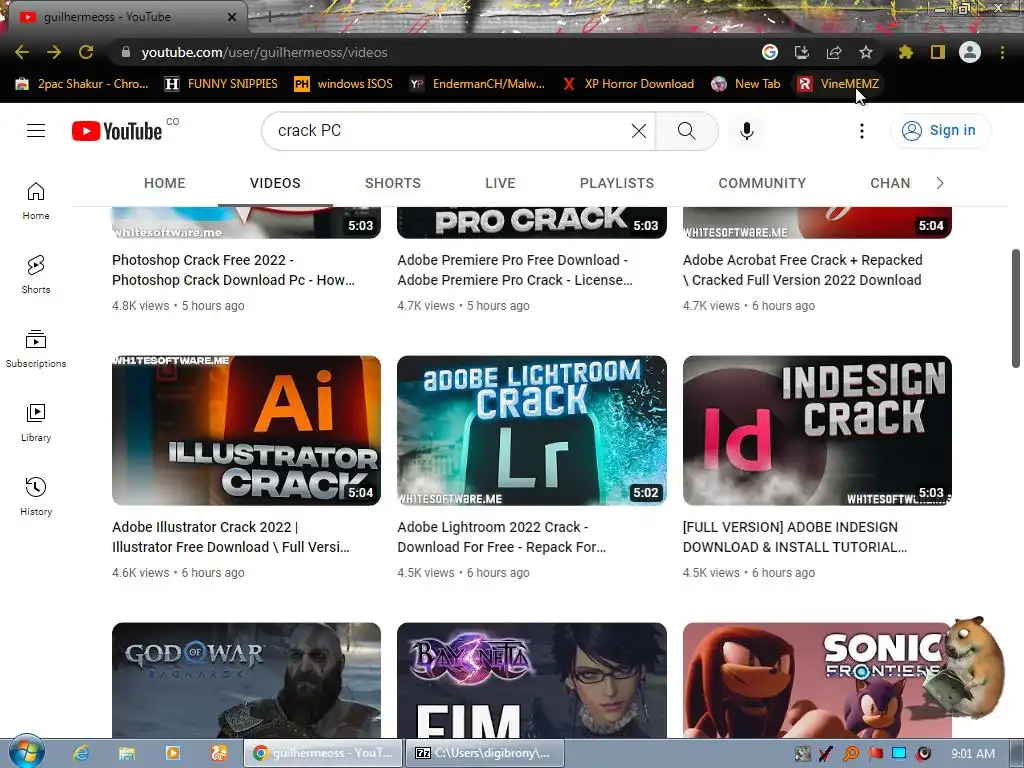Open God of War video thumbnail
This screenshot has width=1024, height=768.
click(246, 680)
